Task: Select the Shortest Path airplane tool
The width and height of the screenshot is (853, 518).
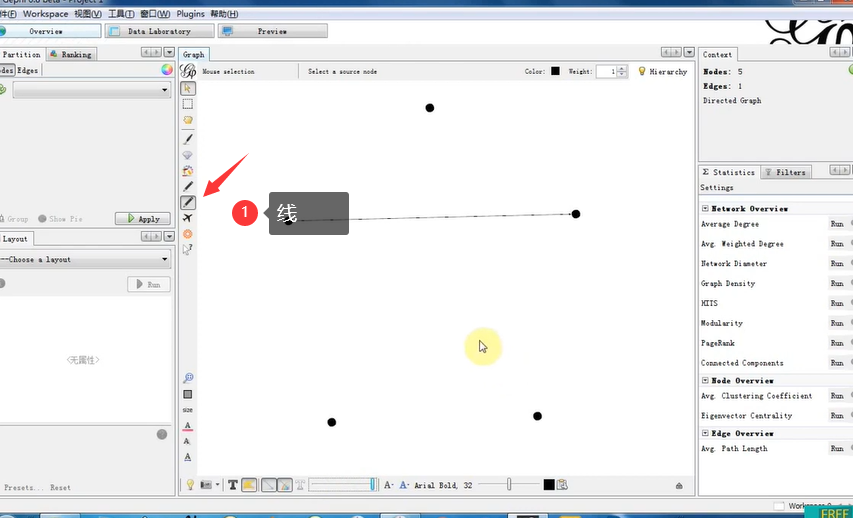Action: (188, 218)
